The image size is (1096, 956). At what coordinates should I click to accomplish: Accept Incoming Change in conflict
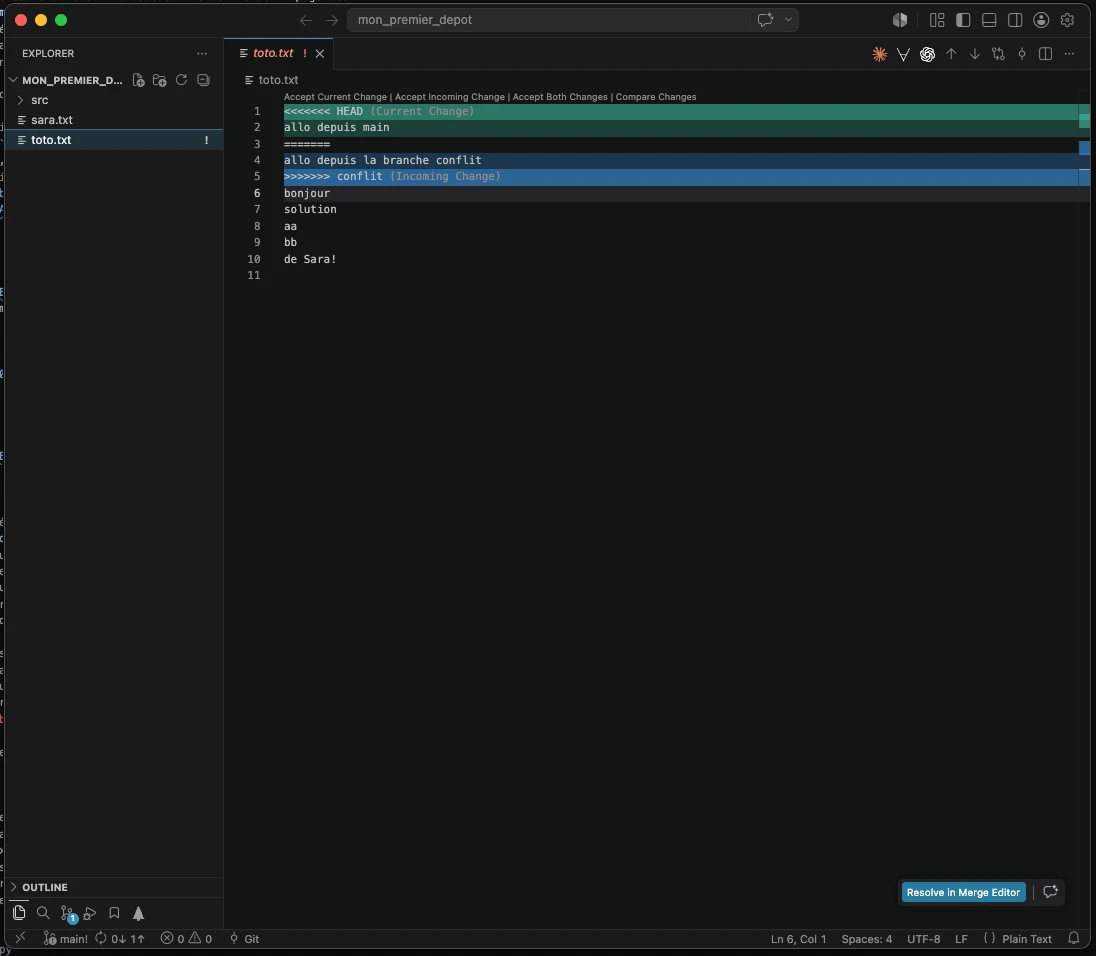coord(449,97)
